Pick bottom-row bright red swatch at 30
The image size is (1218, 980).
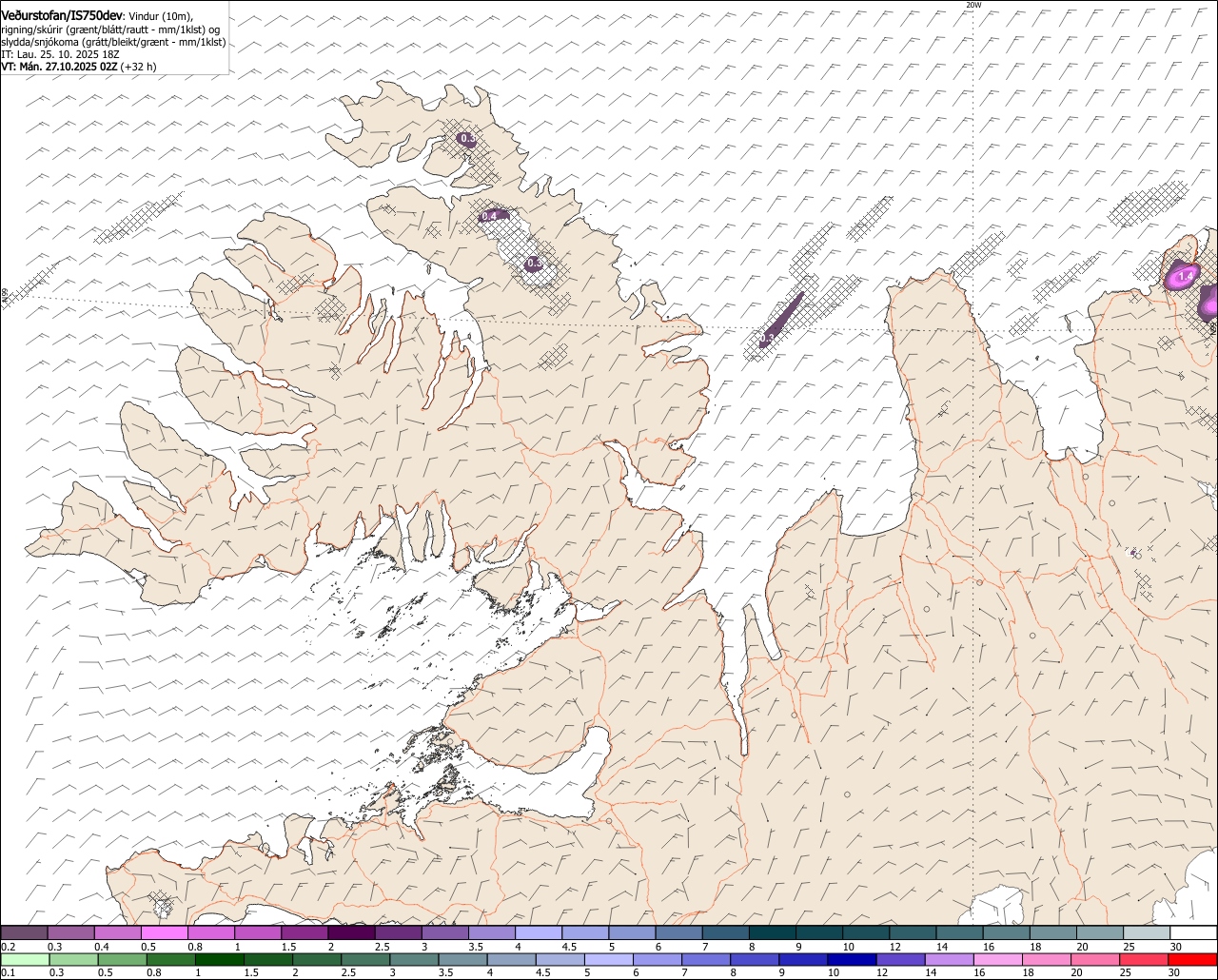point(1193,959)
